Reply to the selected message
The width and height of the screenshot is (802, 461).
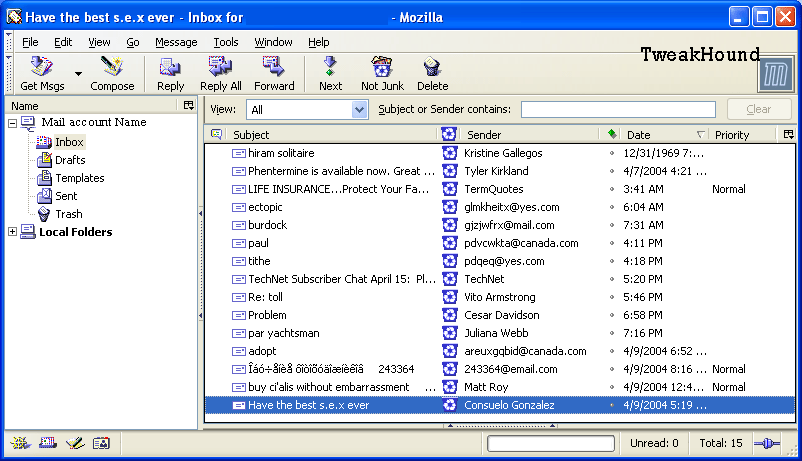[x=170, y=74]
